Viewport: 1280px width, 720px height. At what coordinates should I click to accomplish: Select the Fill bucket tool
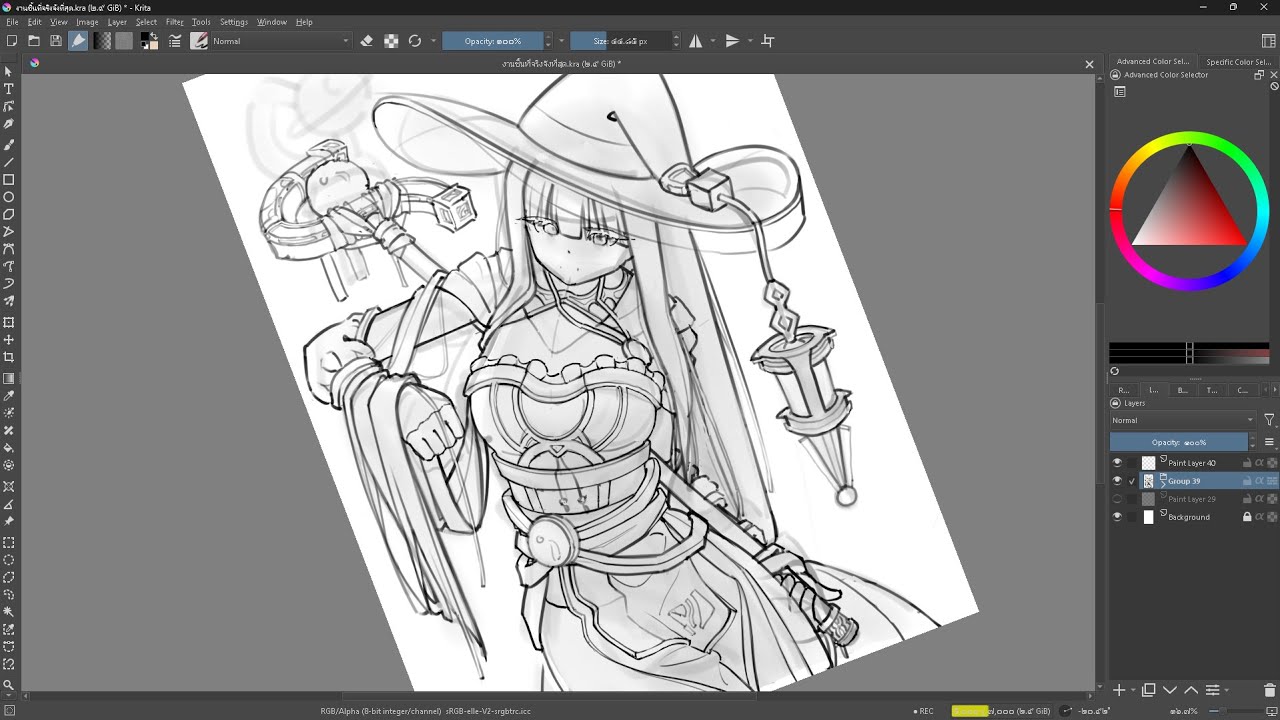tap(9, 448)
